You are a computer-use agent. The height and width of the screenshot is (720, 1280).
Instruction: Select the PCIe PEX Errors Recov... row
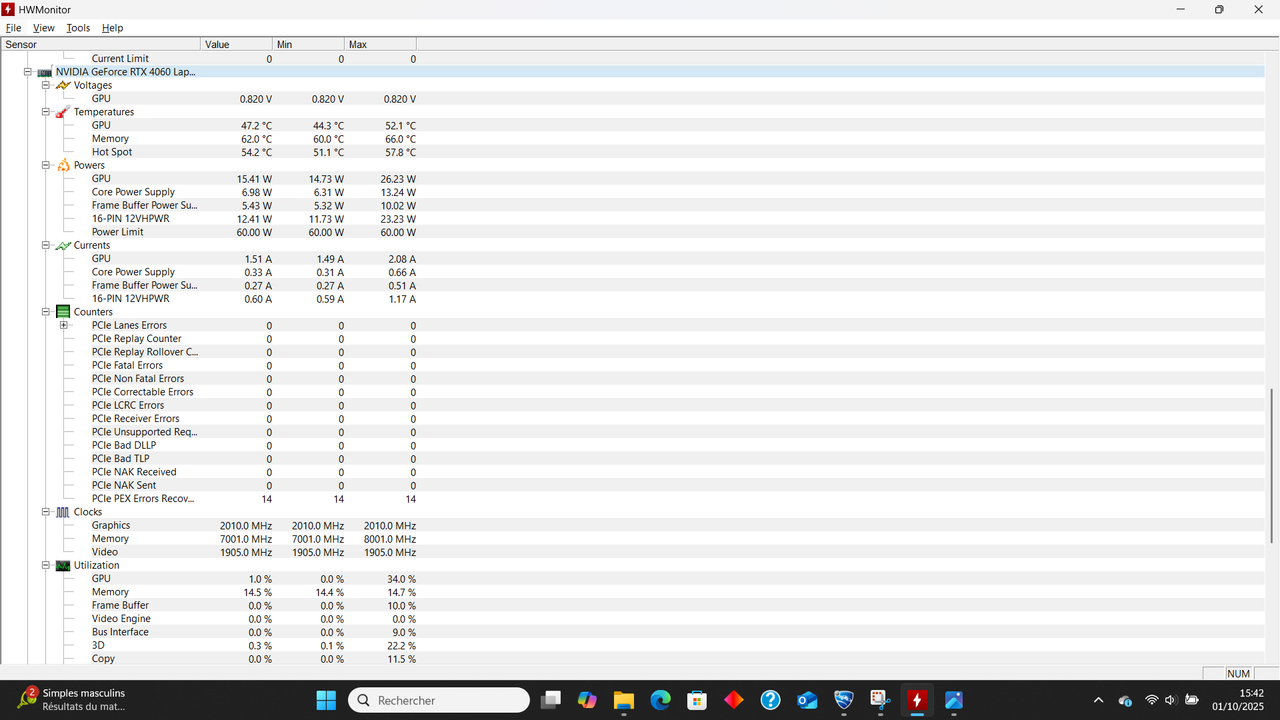point(632,498)
